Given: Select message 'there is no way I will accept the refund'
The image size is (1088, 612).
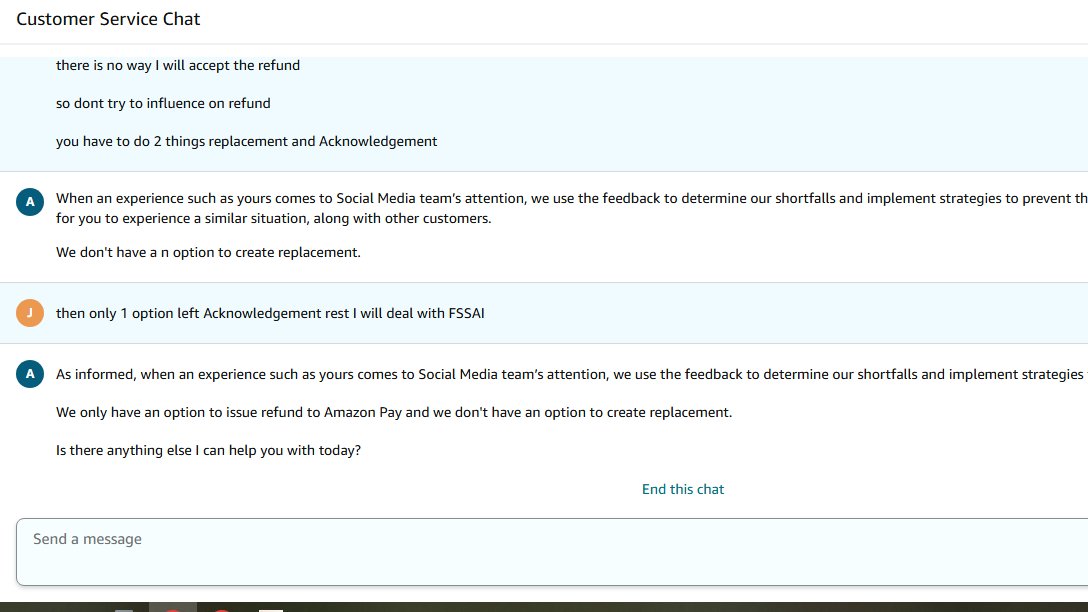Looking at the screenshot, I should 178,65.
